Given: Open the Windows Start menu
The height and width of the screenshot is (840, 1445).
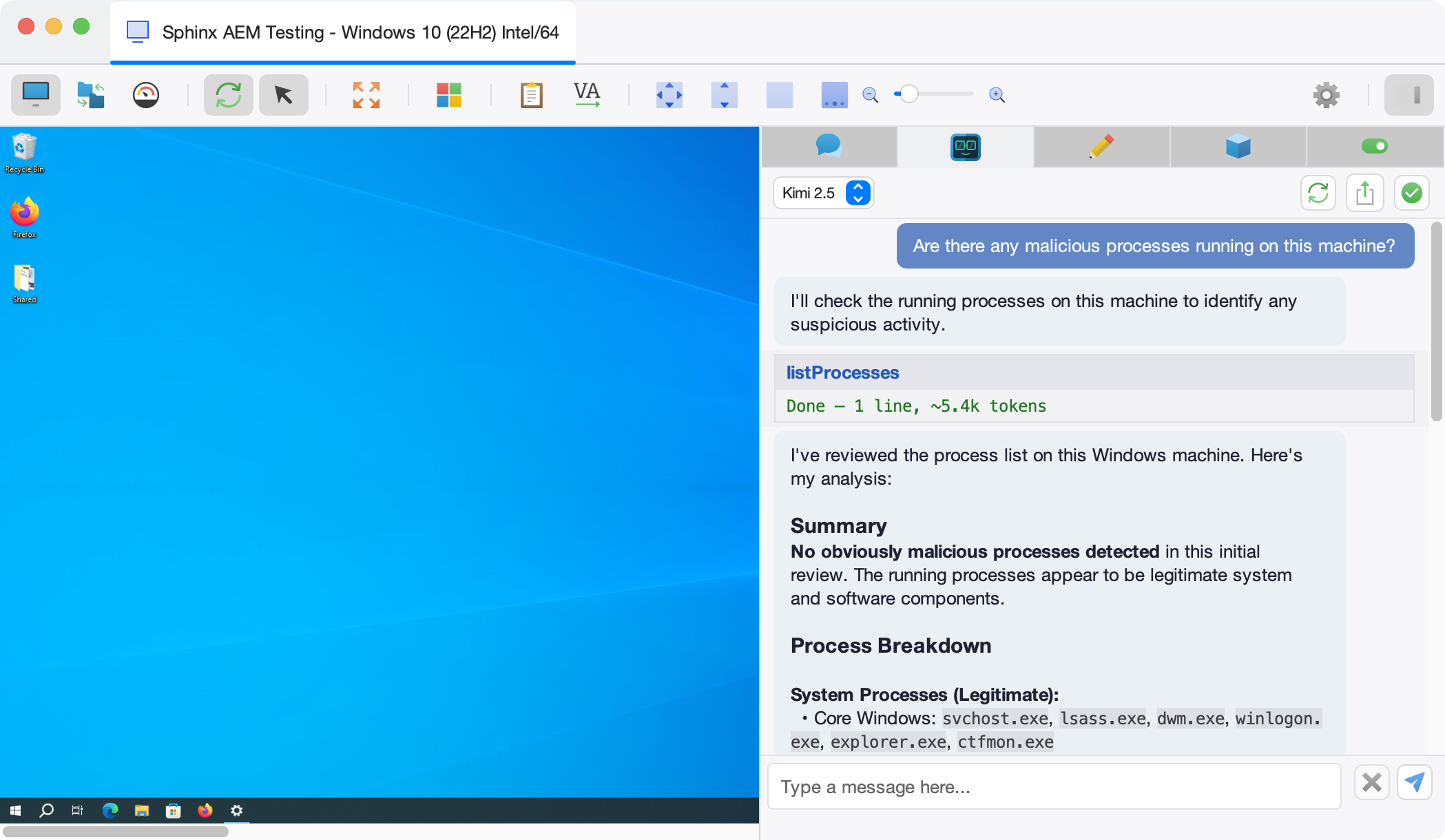Looking at the screenshot, I should [15, 810].
